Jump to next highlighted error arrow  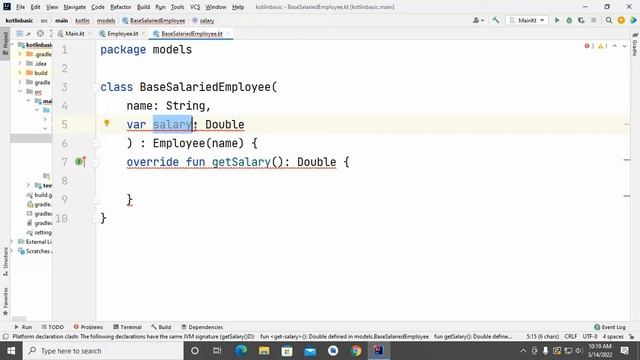tap(624, 46)
